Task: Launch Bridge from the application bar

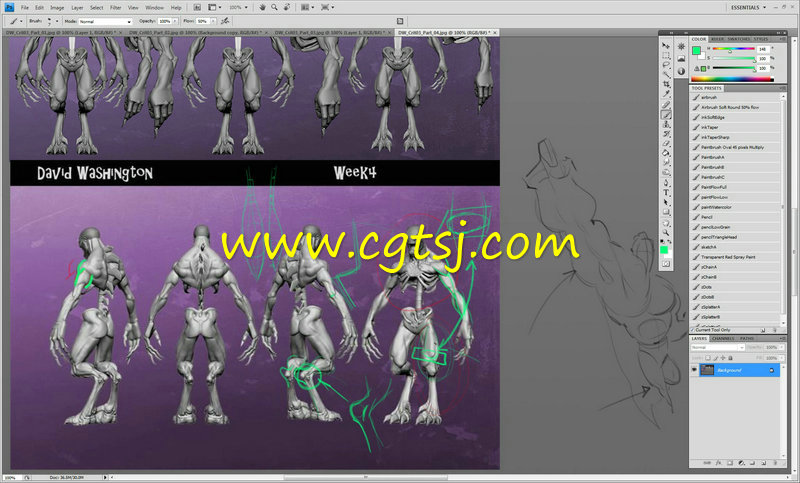Action: [x=197, y=8]
